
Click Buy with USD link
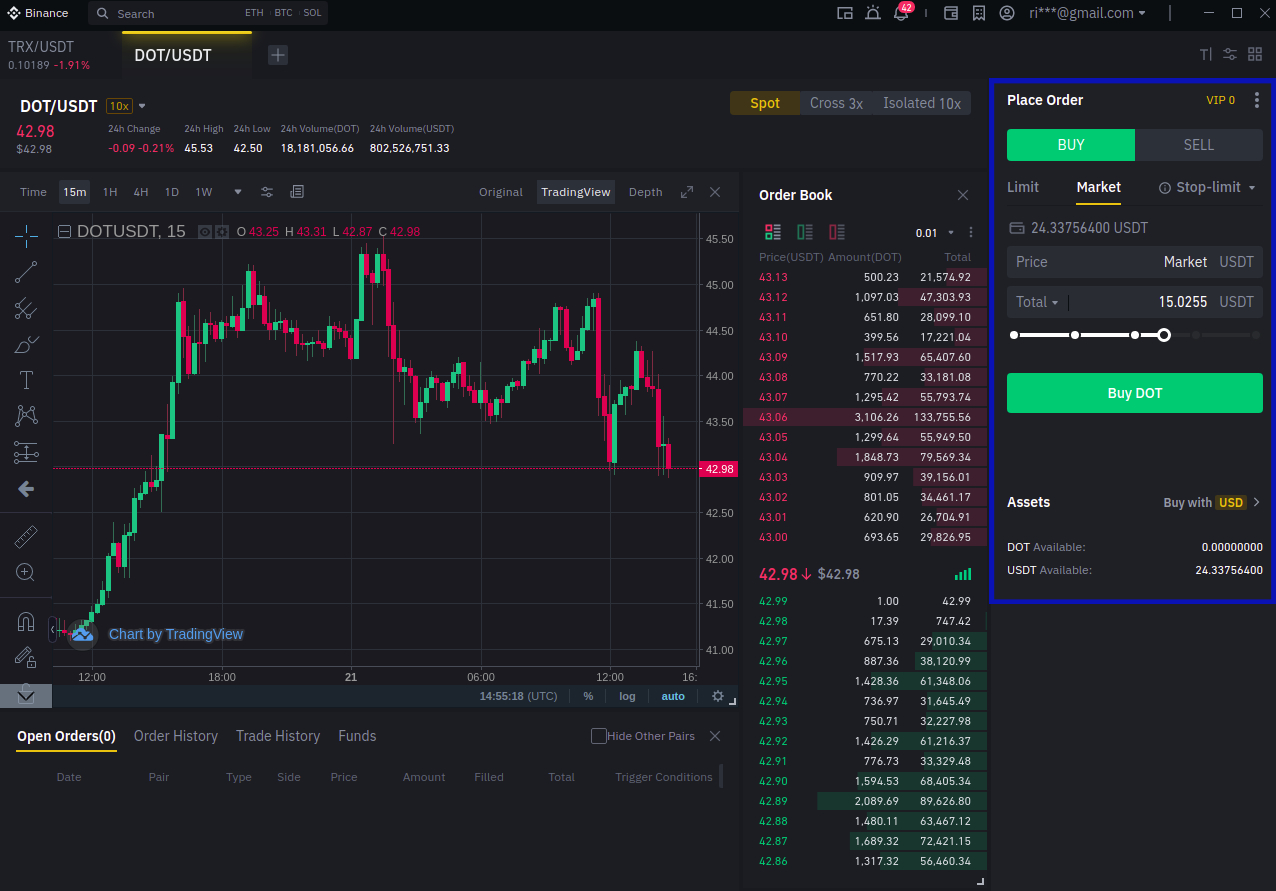click(1212, 503)
